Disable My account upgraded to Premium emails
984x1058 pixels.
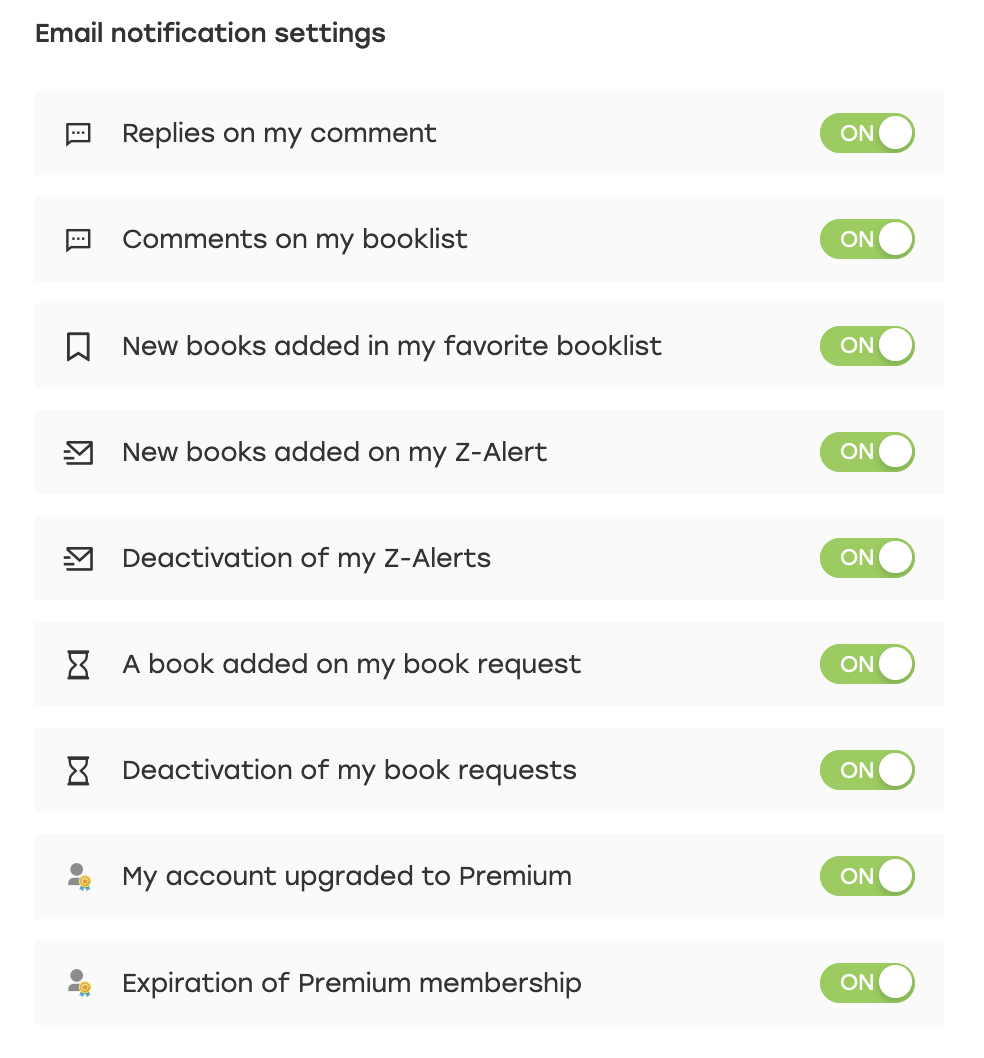click(867, 876)
